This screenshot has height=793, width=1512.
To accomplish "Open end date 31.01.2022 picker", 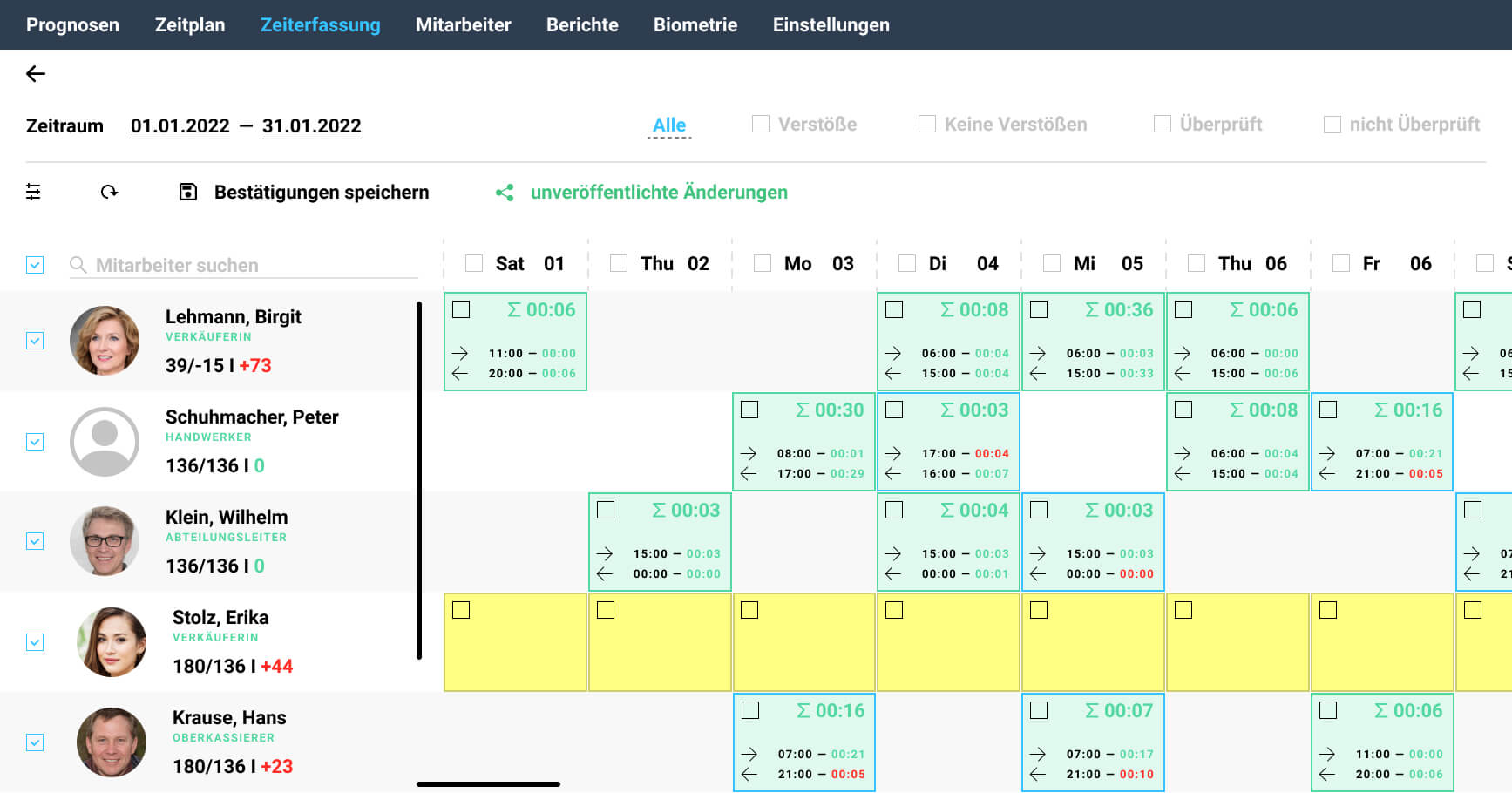I will (x=312, y=126).
